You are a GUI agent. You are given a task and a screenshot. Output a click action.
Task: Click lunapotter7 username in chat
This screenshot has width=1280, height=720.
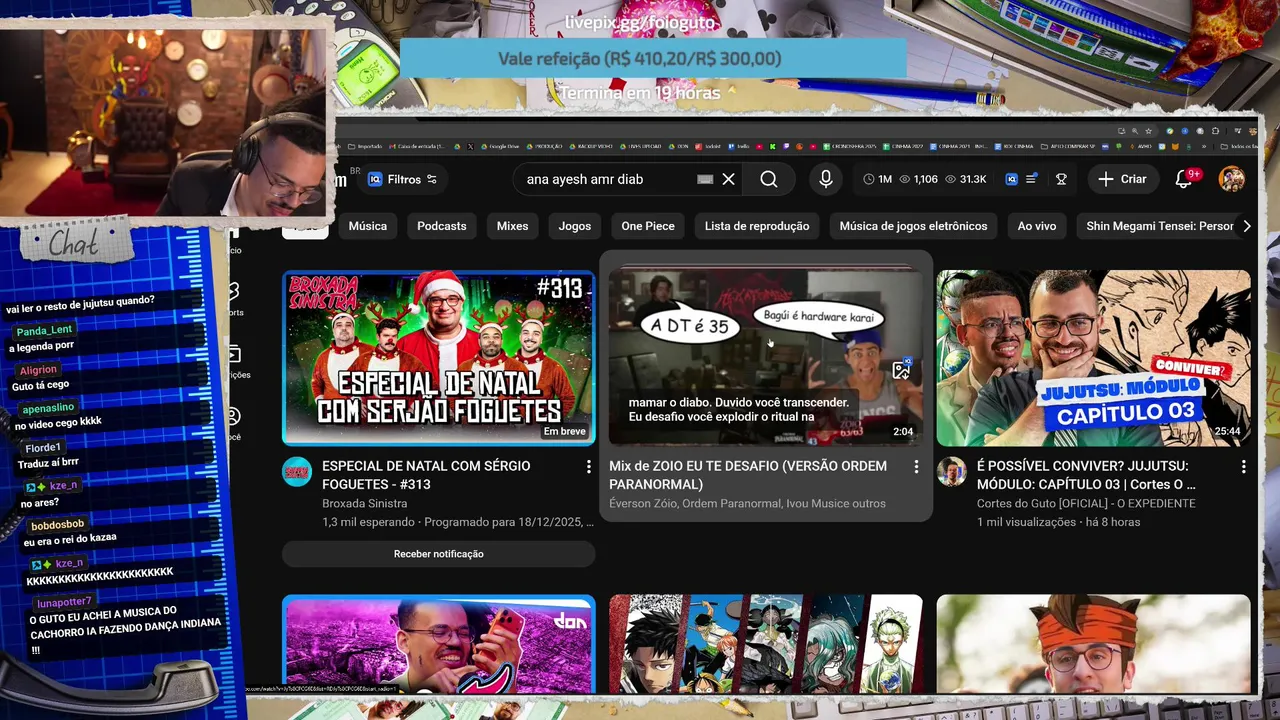(64, 602)
